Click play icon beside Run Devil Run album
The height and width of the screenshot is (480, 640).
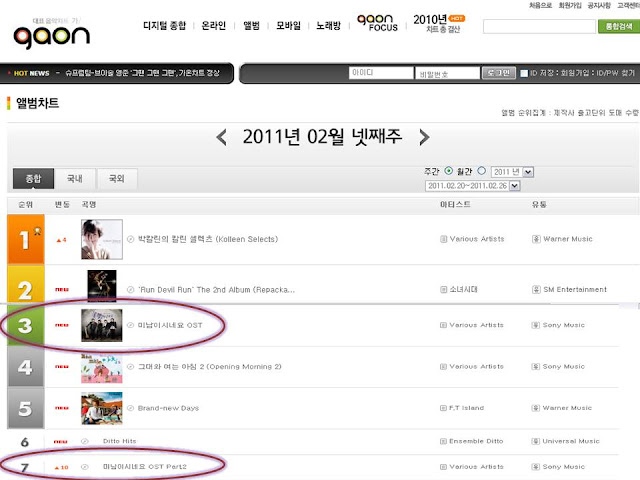coord(131,289)
